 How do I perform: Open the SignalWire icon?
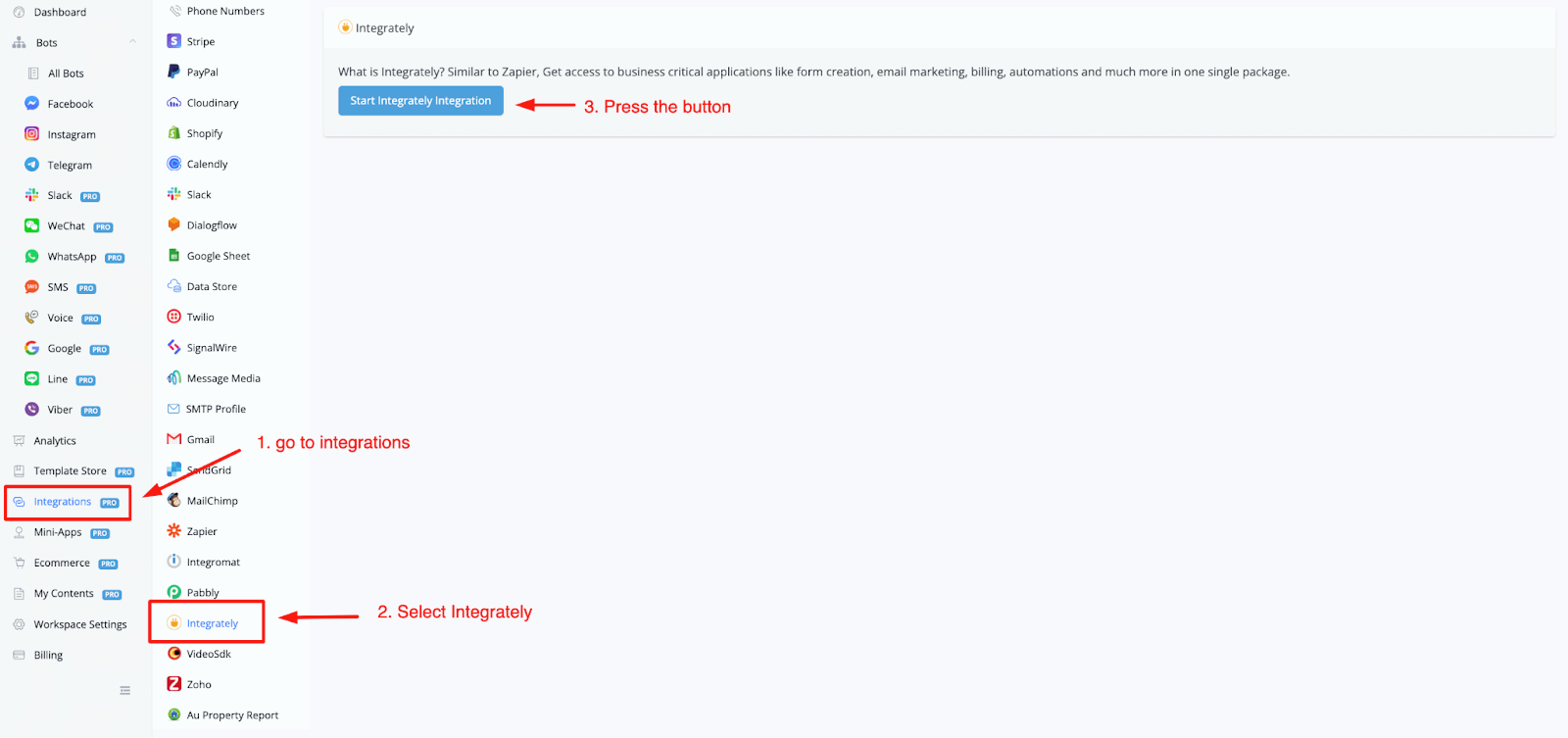pos(174,347)
